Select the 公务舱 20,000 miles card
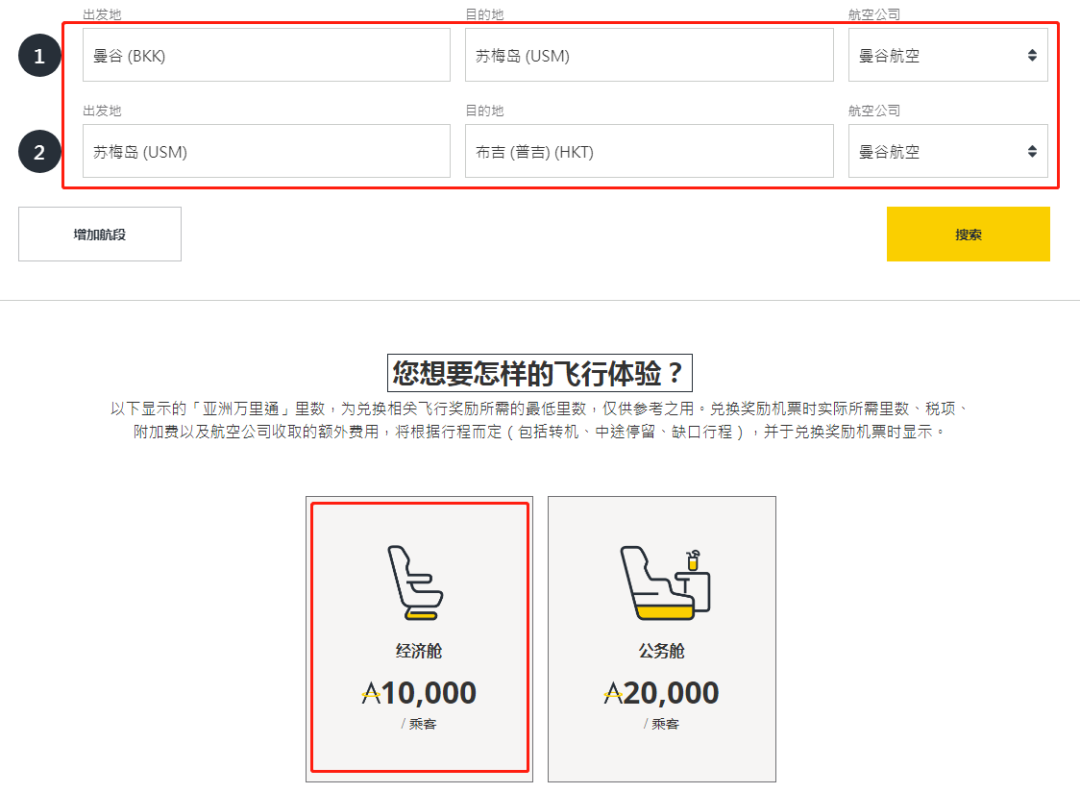Viewport: 1080px width, 793px height. click(662, 638)
